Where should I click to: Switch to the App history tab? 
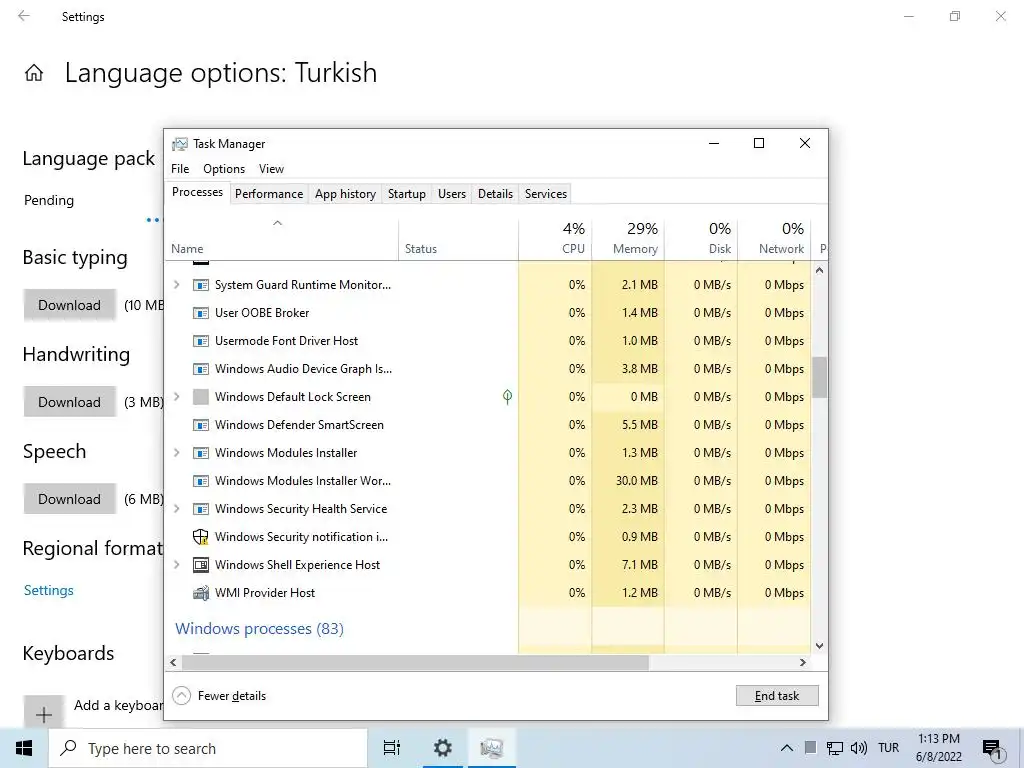click(x=345, y=194)
